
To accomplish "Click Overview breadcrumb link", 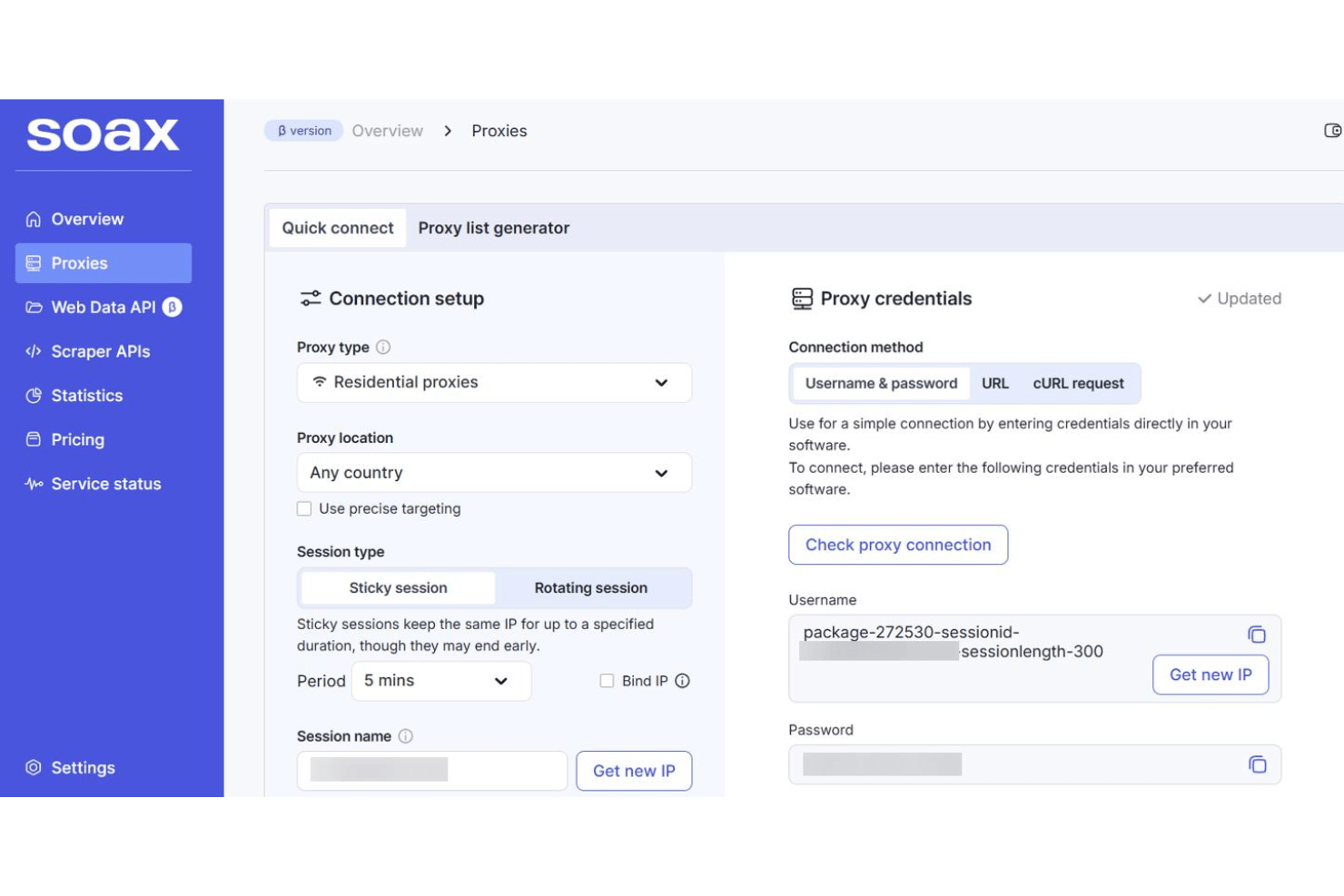I will coord(388,131).
